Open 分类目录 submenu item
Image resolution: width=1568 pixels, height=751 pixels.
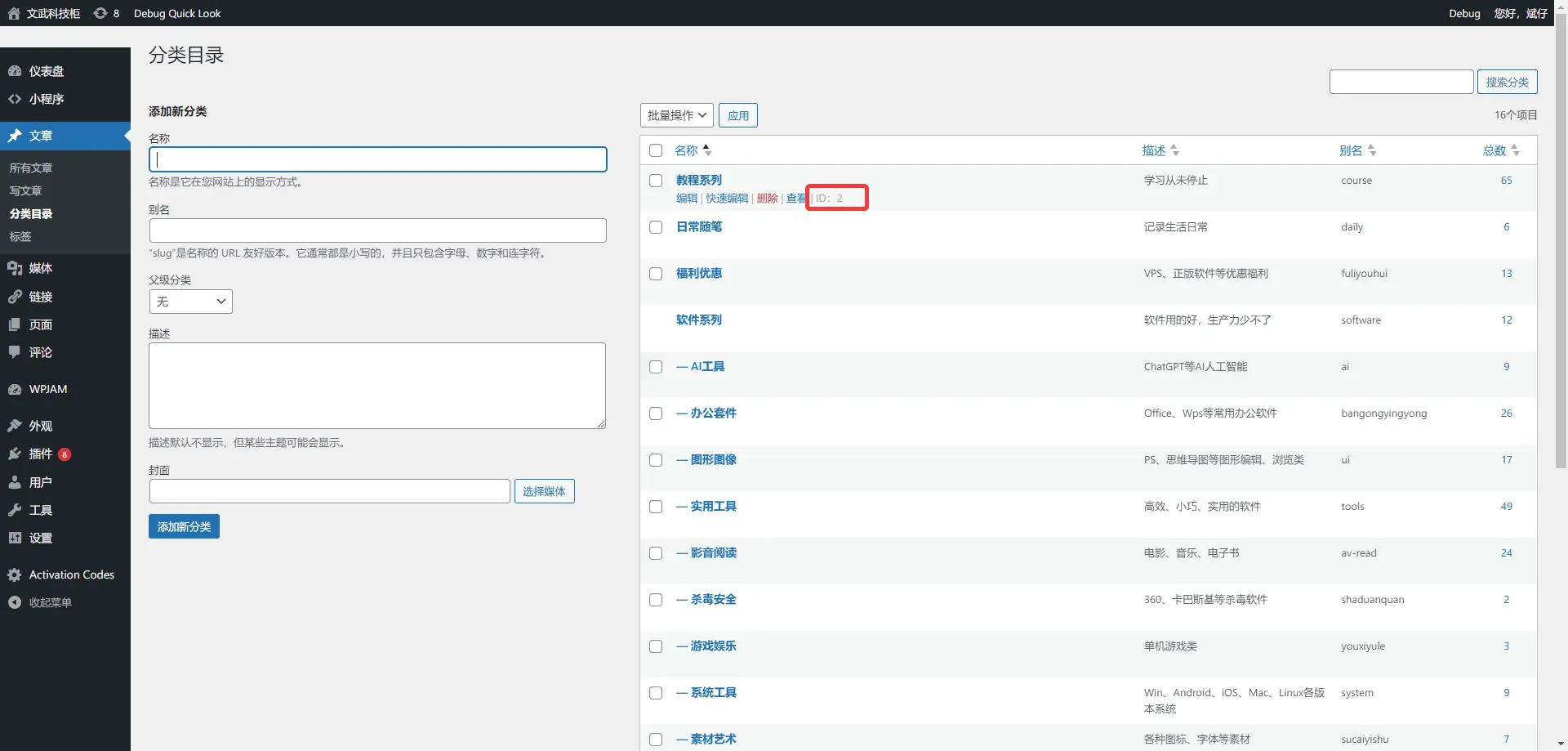coord(31,213)
